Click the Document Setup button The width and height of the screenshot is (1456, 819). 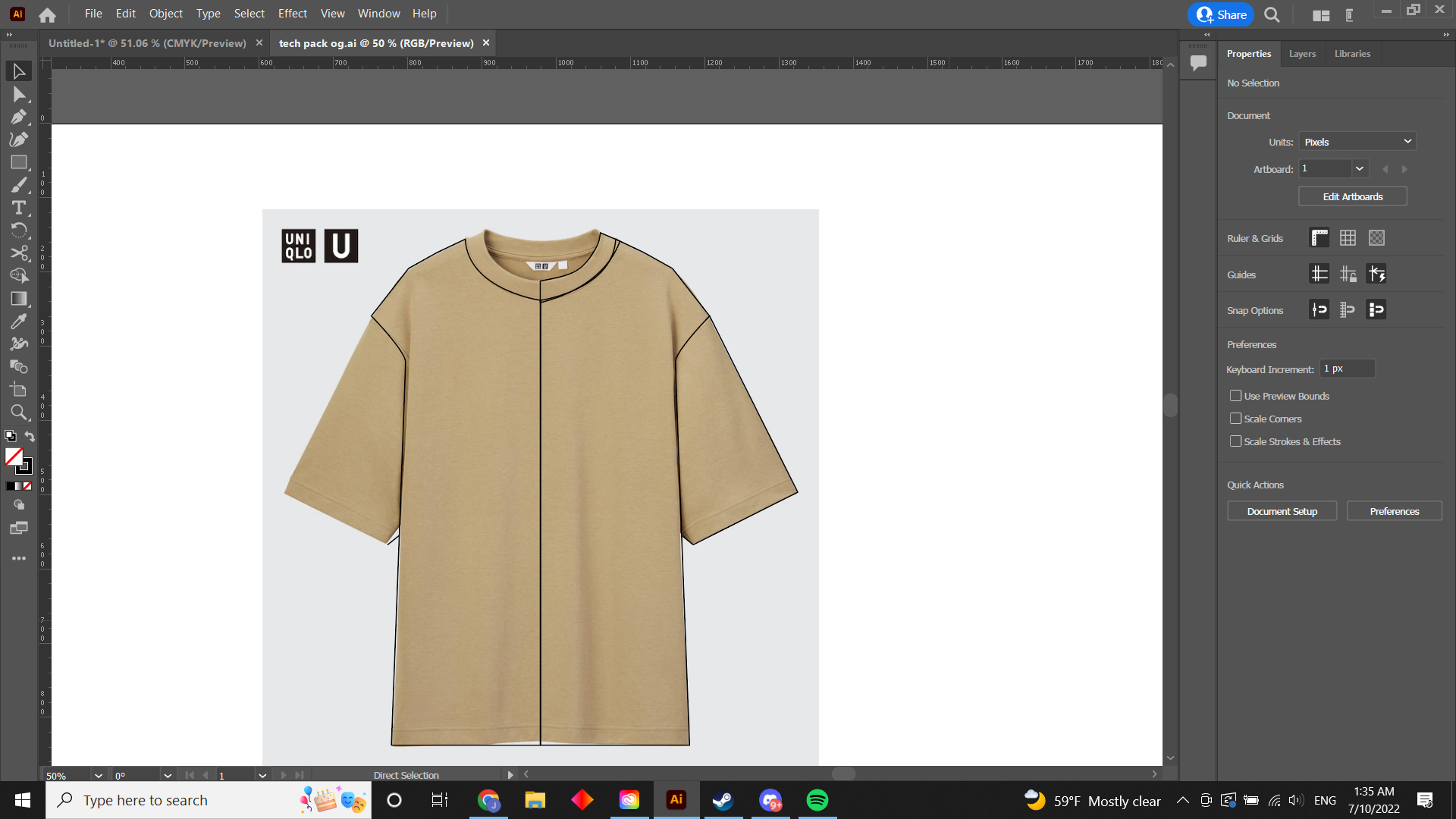pos(1282,511)
